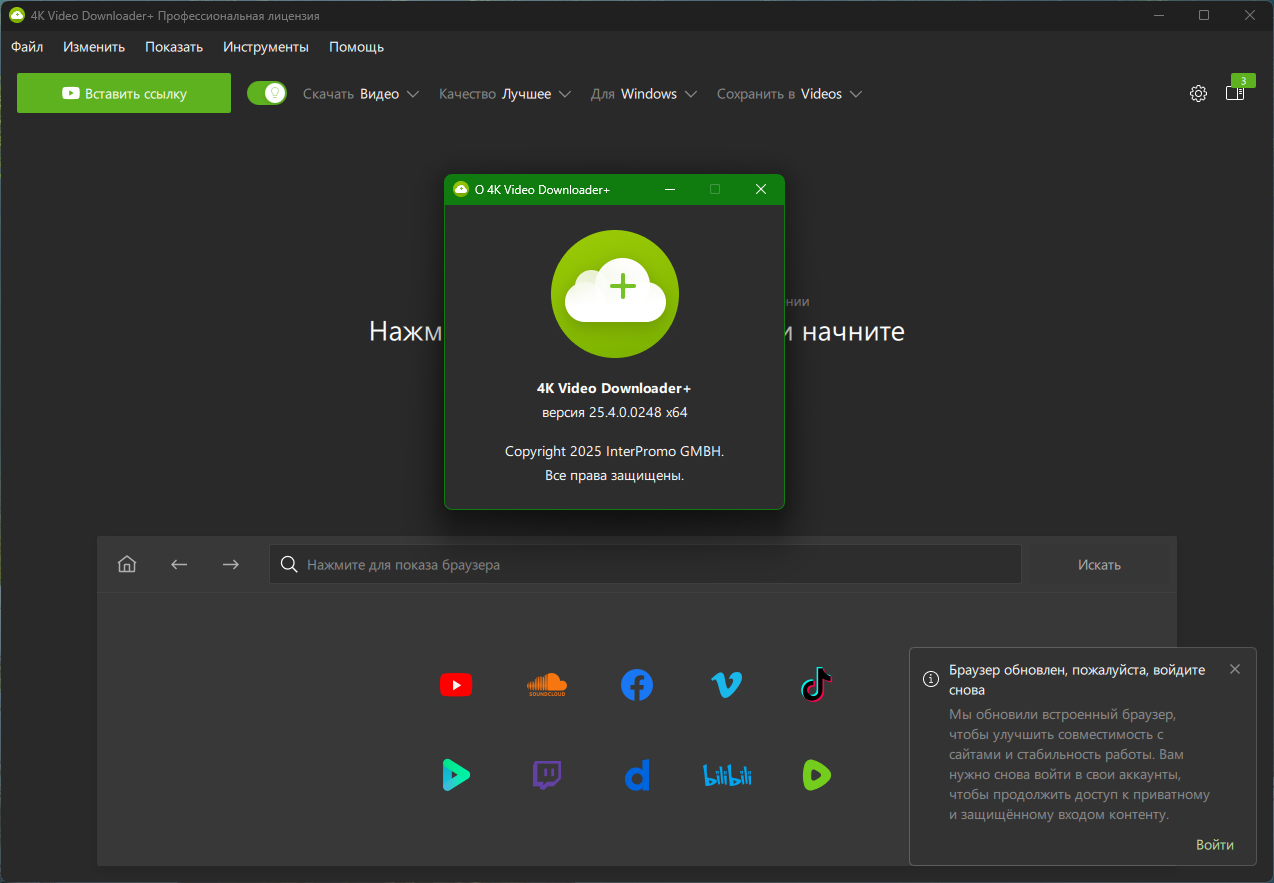Click the green Вставить ссылку button
Image resolution: width=1274 pixels, height=883 pixels.
[124, 93]
